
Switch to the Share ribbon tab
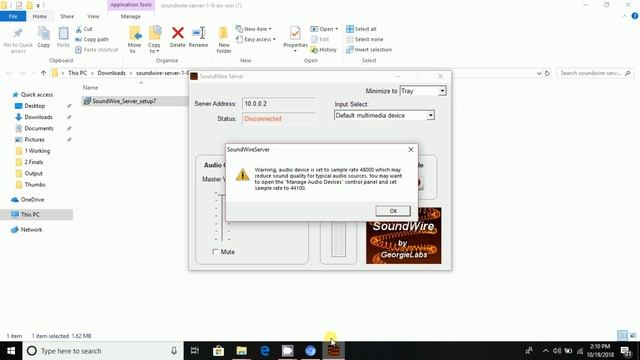[67, 16]
